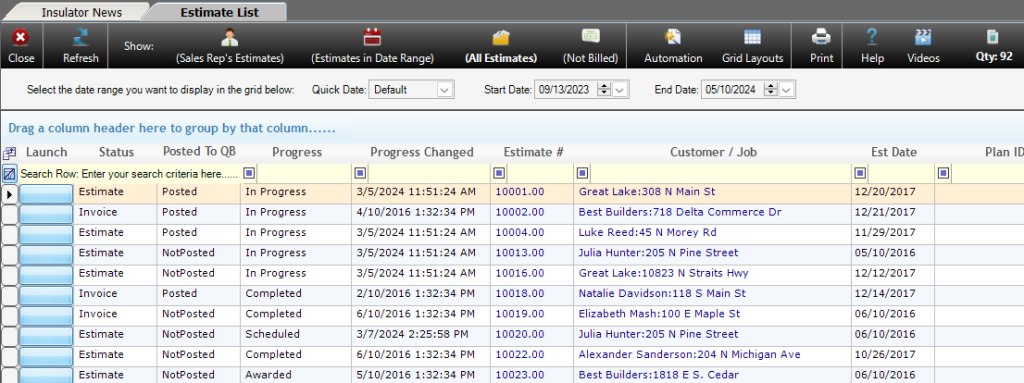
Task: Click Best Builders:718 Delta Commerce Dr
Action: coord(680,212)
